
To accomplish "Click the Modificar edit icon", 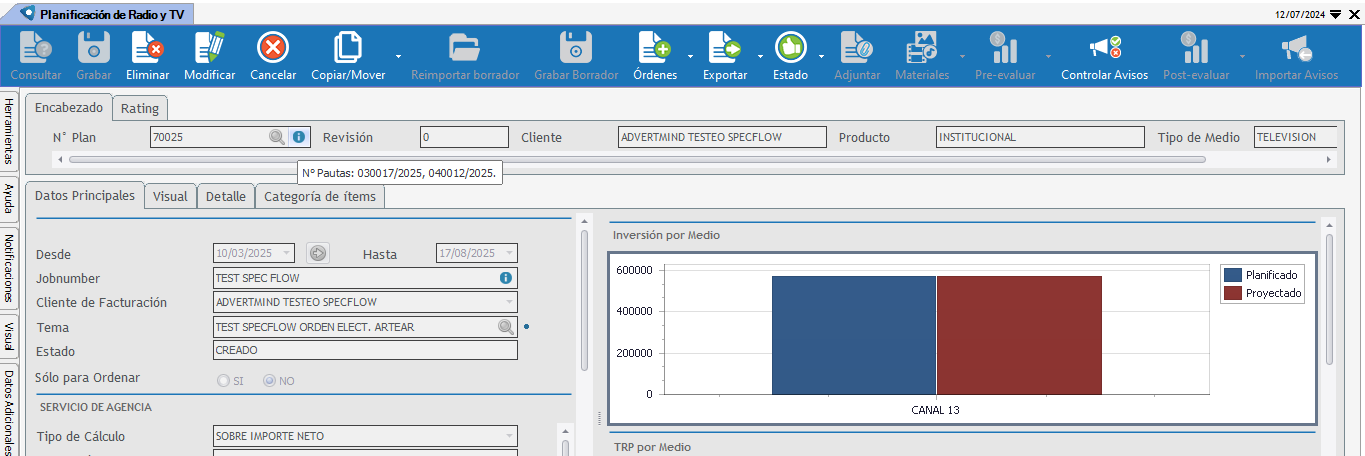I will click(210, 47).
